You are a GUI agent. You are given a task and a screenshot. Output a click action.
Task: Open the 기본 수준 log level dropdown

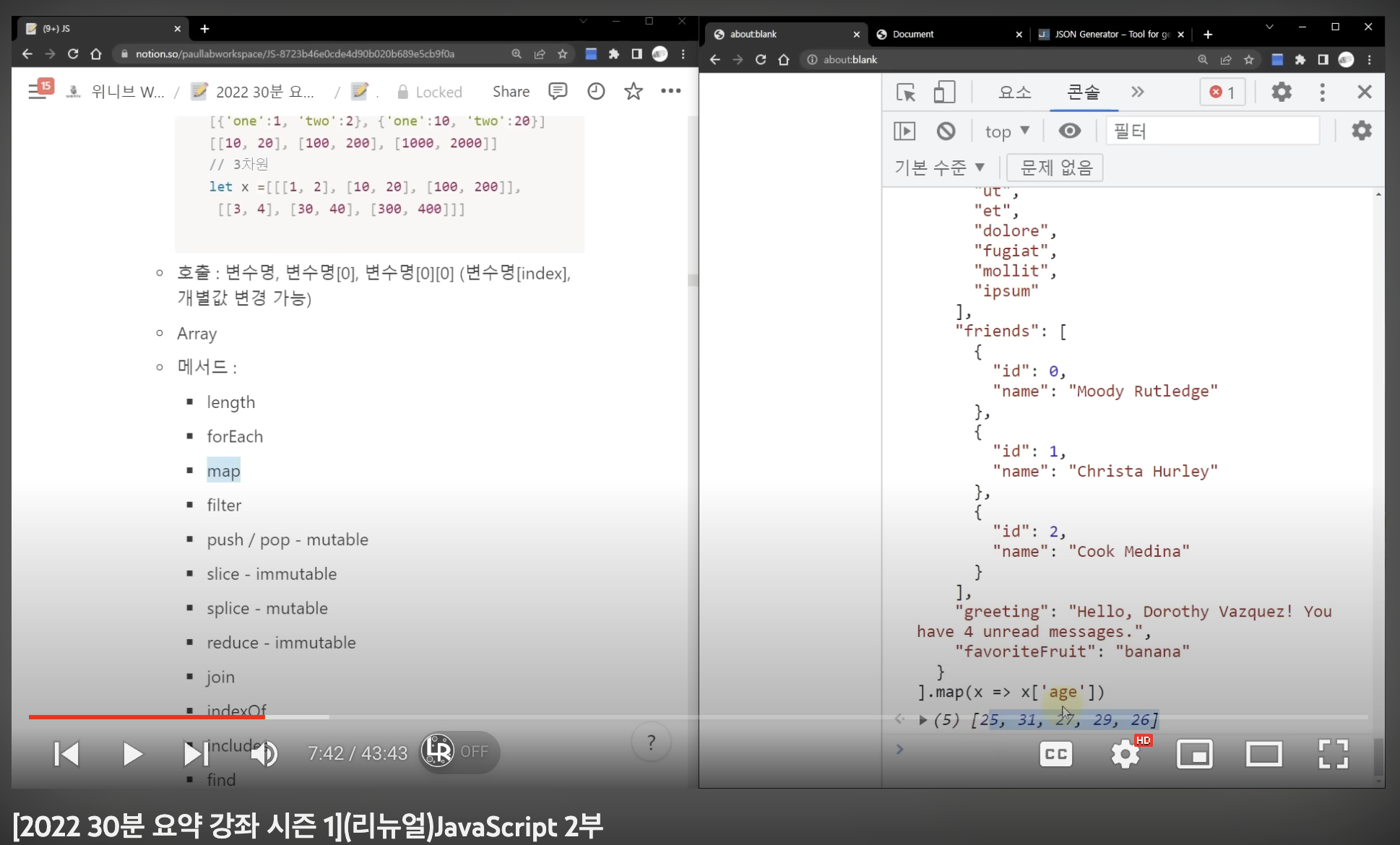coord(939,168)
